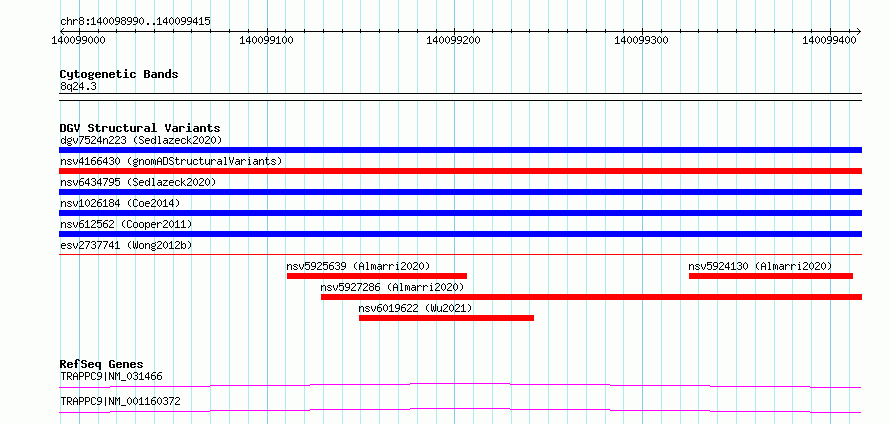Image resolution: width=890 pixels, height=424 pixels.
Task: Open the nsv5924130 (Almarri2020) label
Action: [x=760, y=266]
